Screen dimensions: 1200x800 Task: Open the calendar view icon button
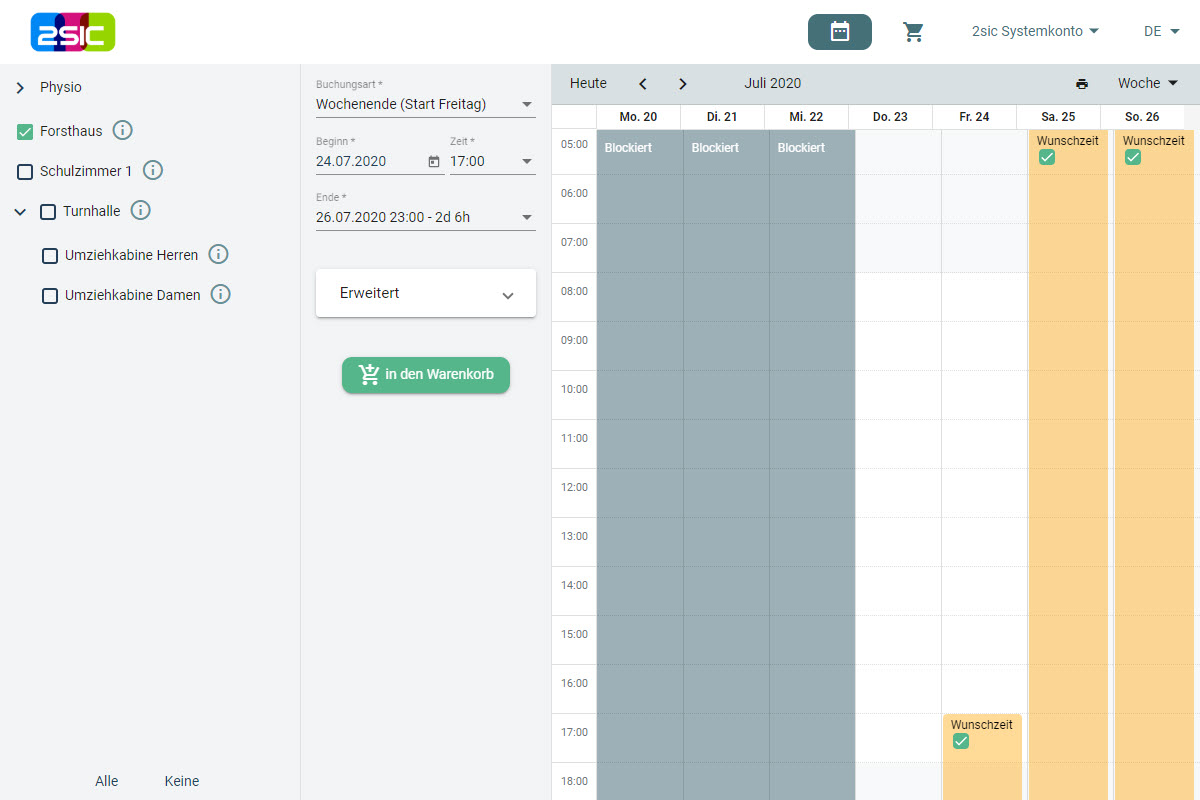pyautogui.click(x=839, y=32)
